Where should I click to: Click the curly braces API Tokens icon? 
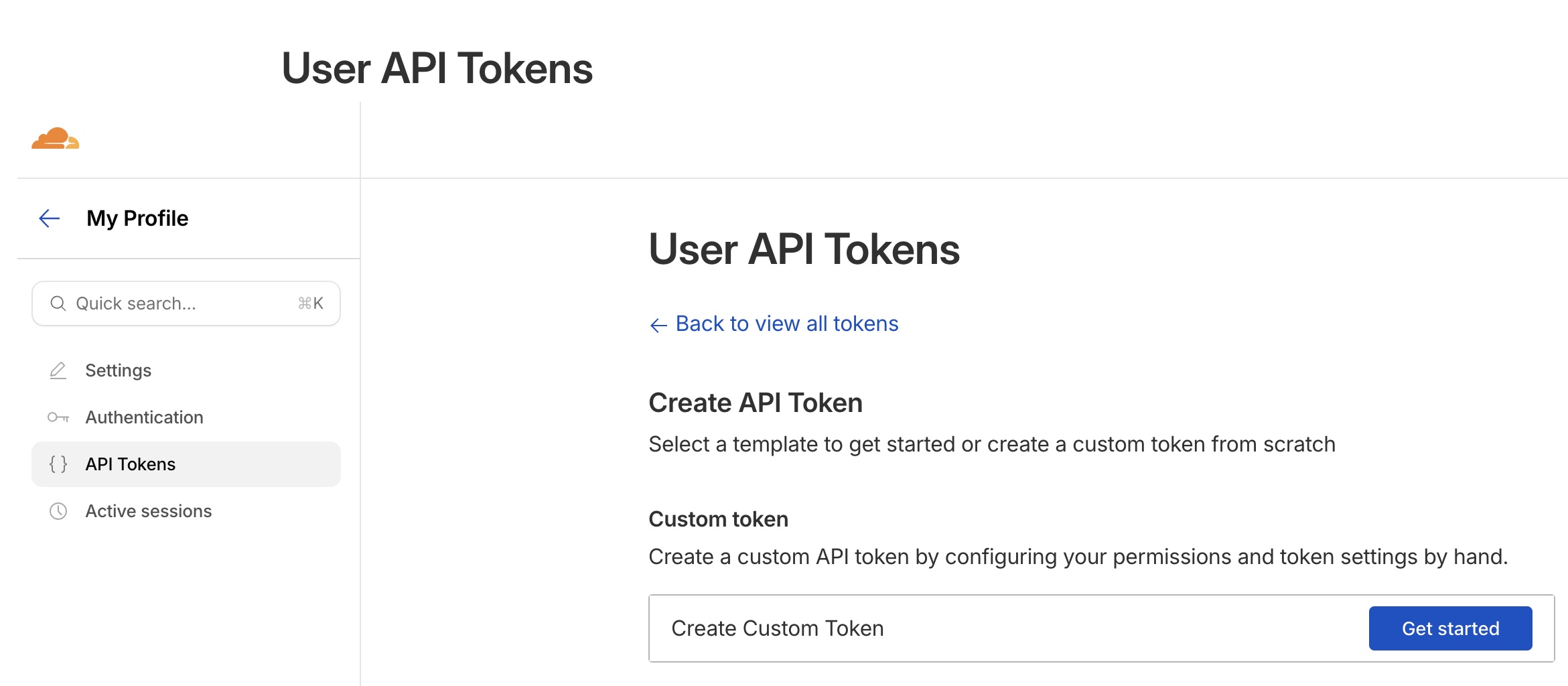coord(58,464)
